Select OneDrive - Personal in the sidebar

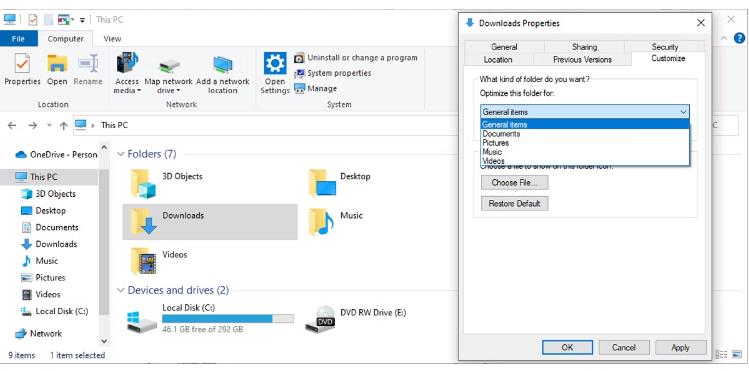[x=56, y=155]
